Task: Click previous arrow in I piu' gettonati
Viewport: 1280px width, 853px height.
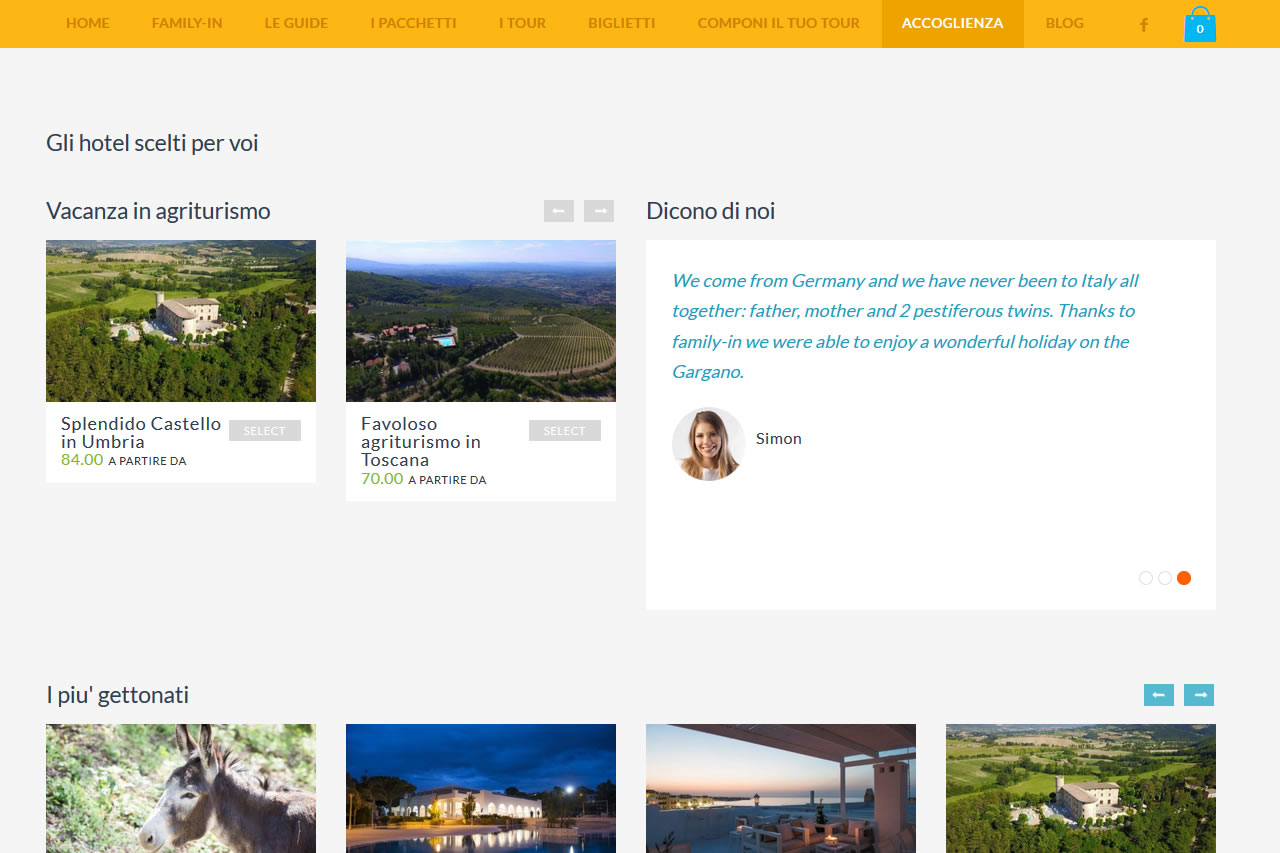Action: tap(1159, 695)
